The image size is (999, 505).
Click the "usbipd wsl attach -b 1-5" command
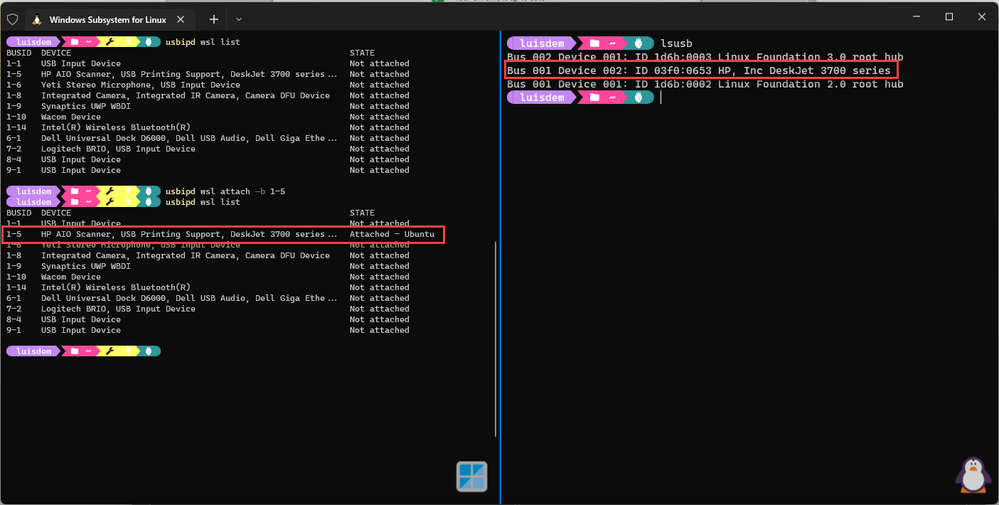[x=225, y=192]
